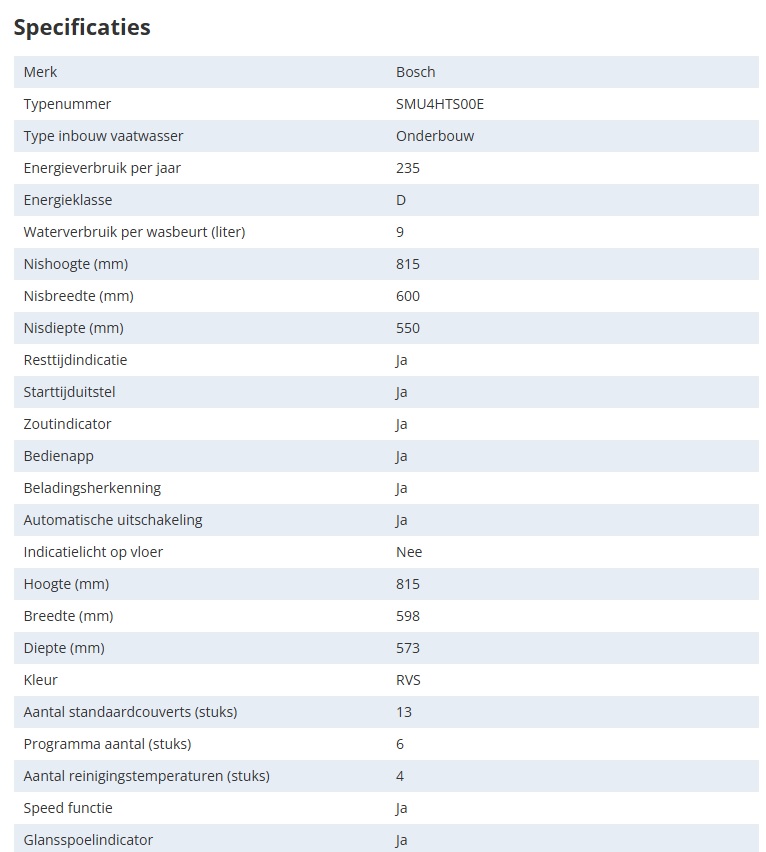Select the Energieklasse D value

tap(401, 200)
